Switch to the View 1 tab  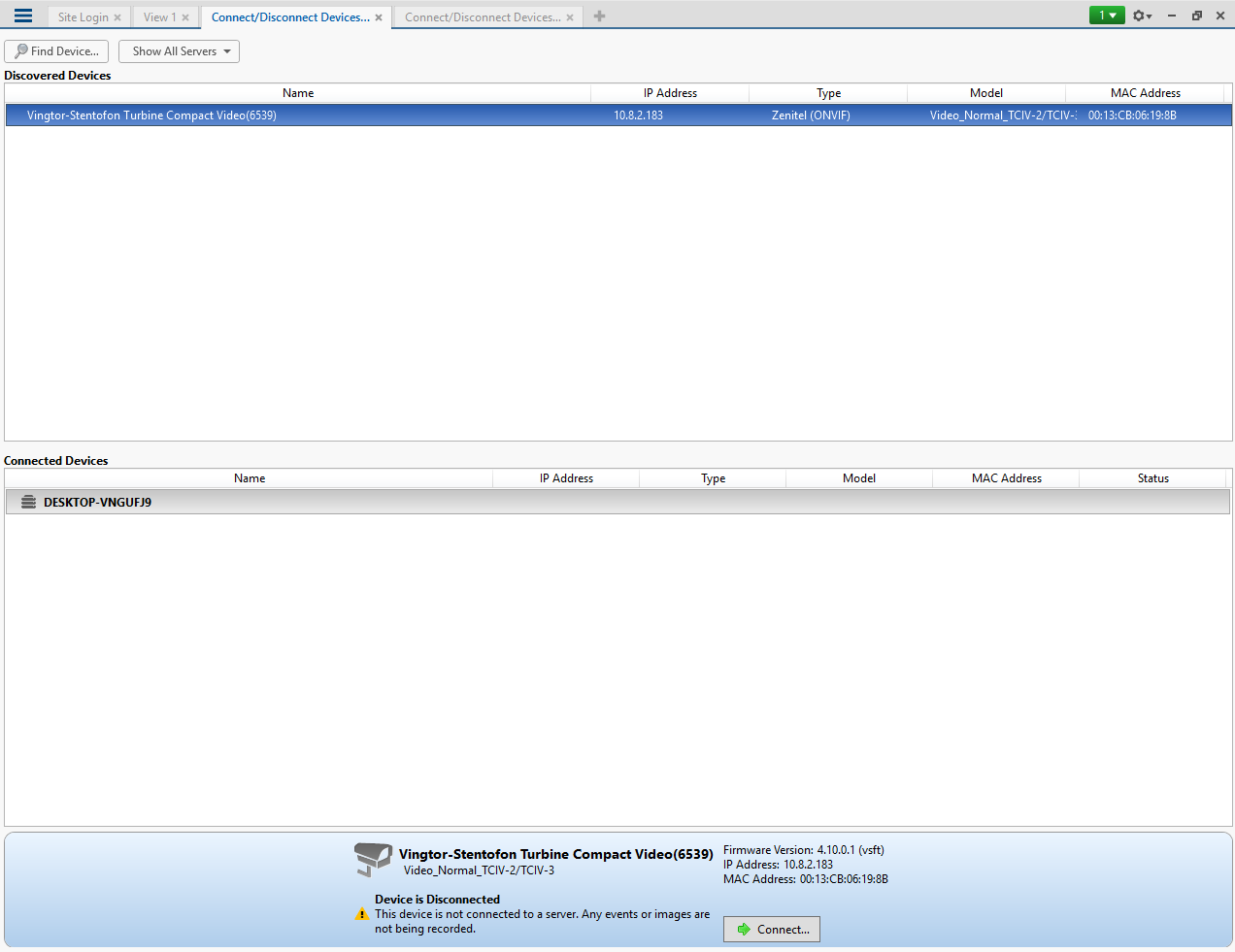pos(159,17)
